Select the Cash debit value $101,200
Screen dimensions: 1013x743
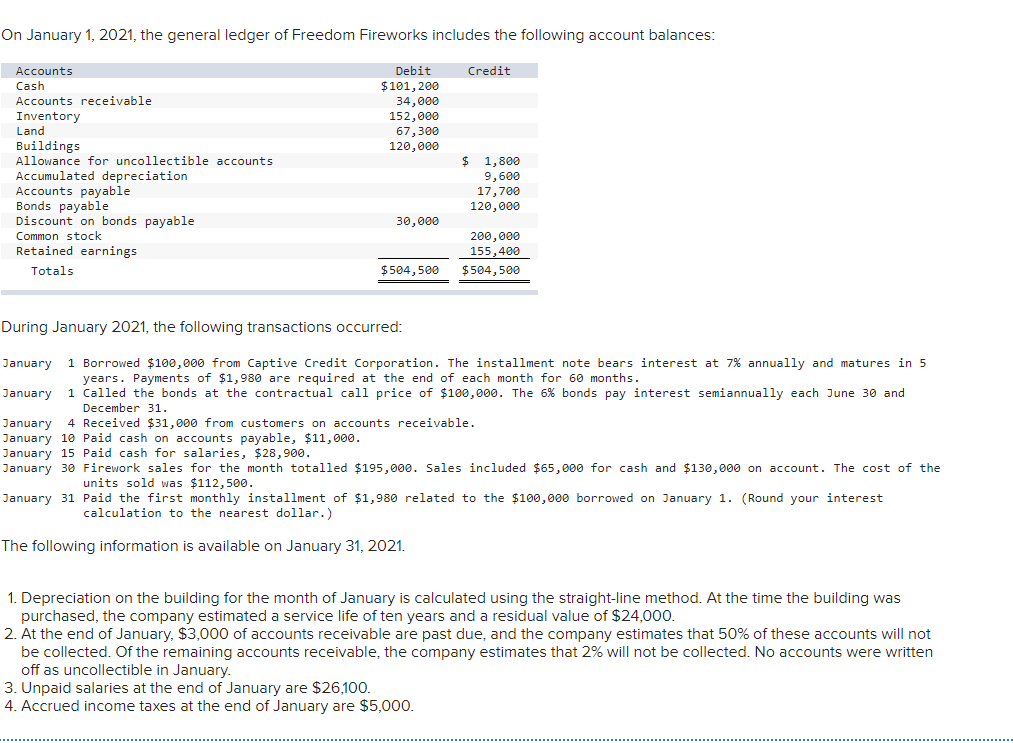[410, 86]
